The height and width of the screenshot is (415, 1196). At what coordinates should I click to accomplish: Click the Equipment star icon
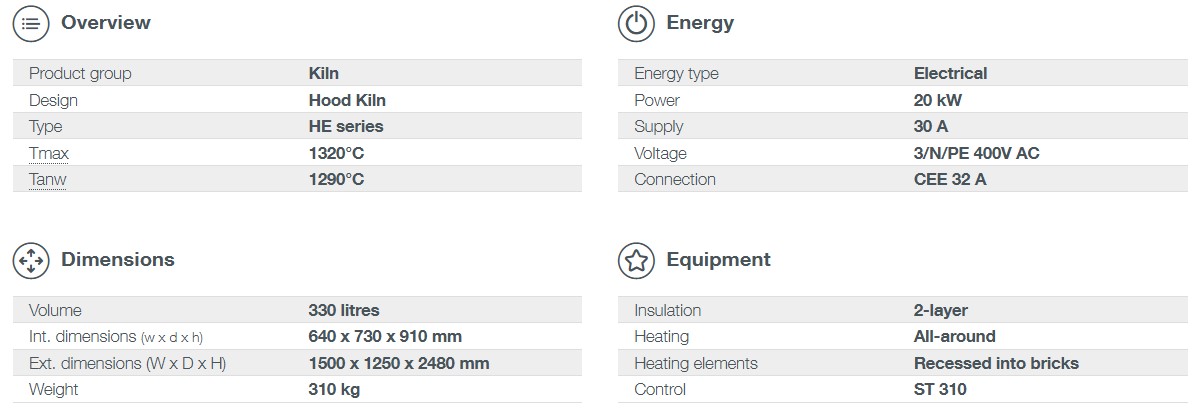pyautogui.click(x=636, y=260)
